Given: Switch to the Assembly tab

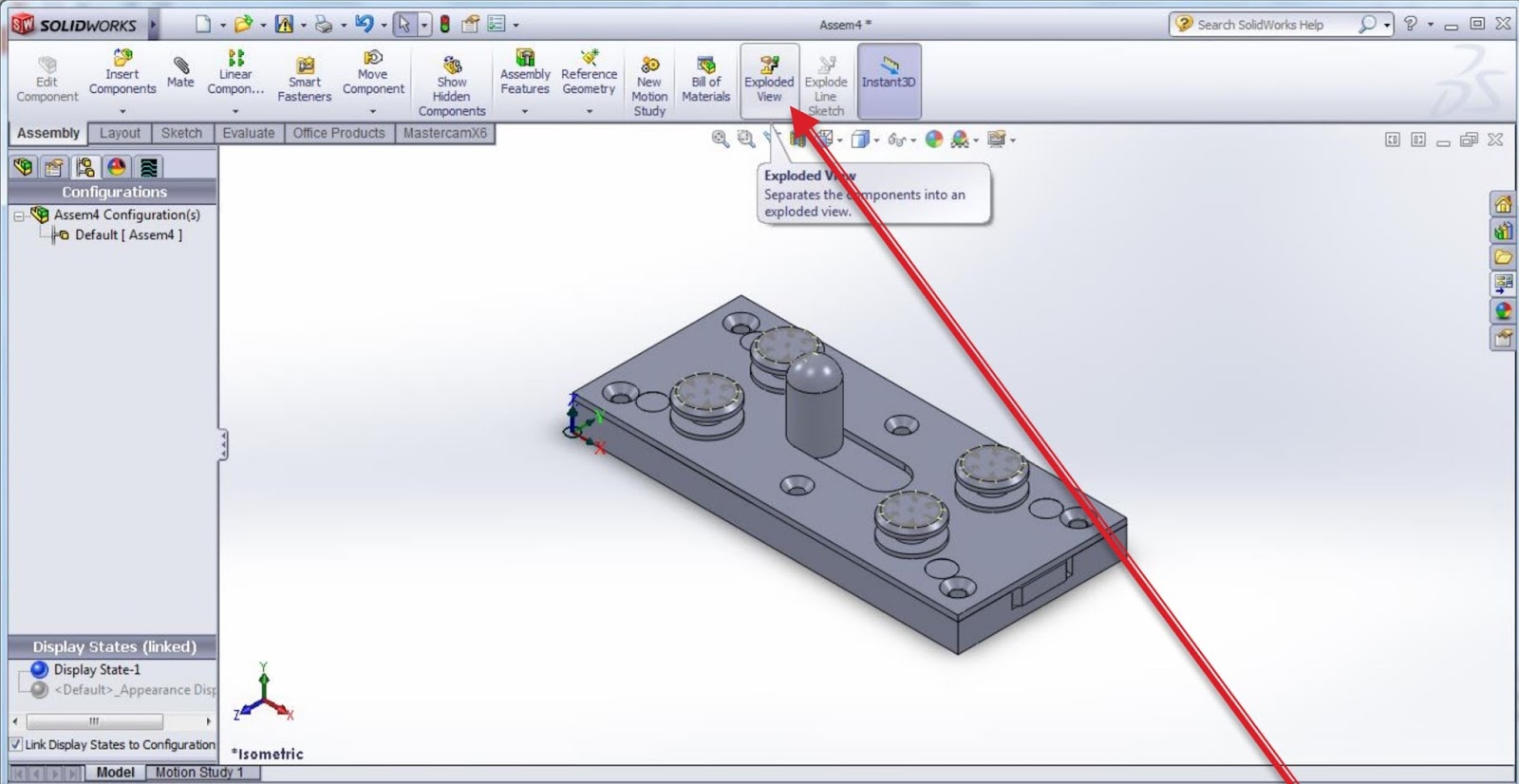Looking at the screenshot, I should point(48,133).
